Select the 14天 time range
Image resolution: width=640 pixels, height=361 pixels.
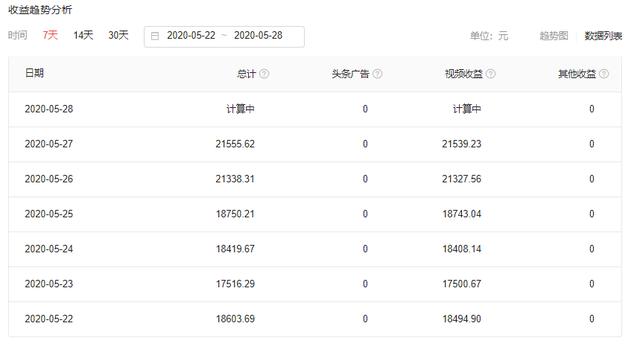[83, 35]
